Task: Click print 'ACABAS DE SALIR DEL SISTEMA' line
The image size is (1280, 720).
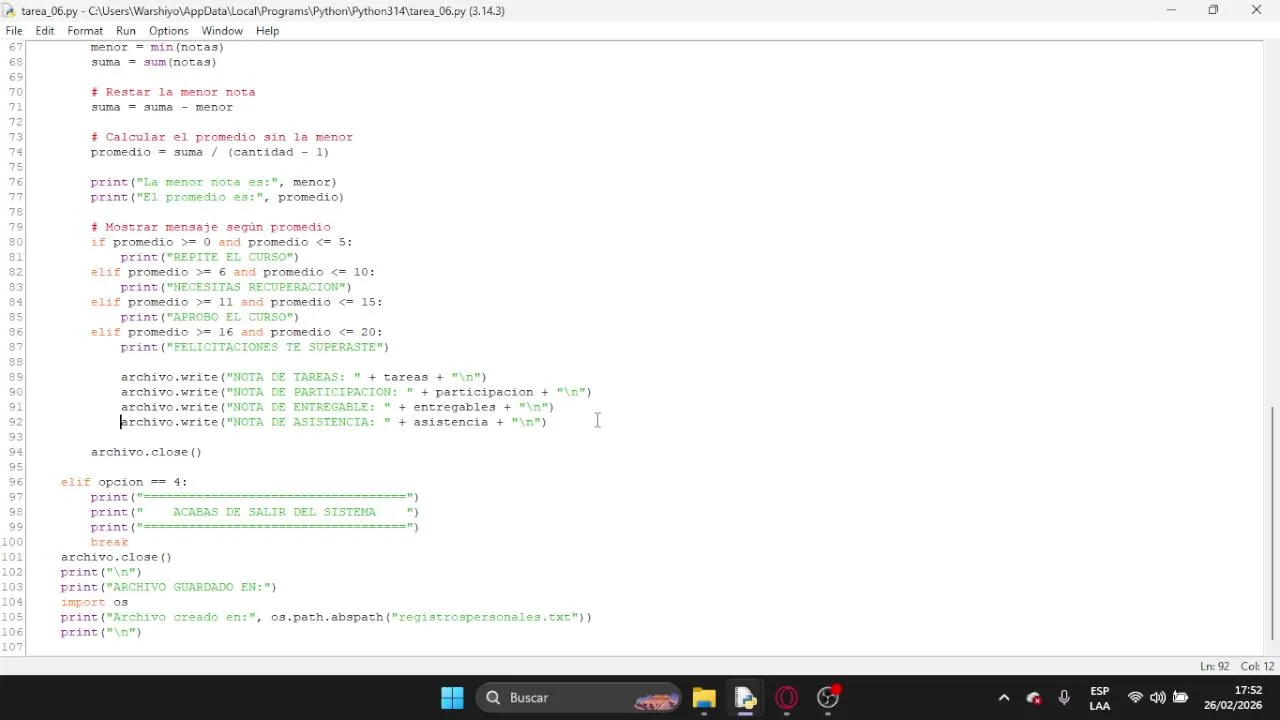Action: click(255, 512)
